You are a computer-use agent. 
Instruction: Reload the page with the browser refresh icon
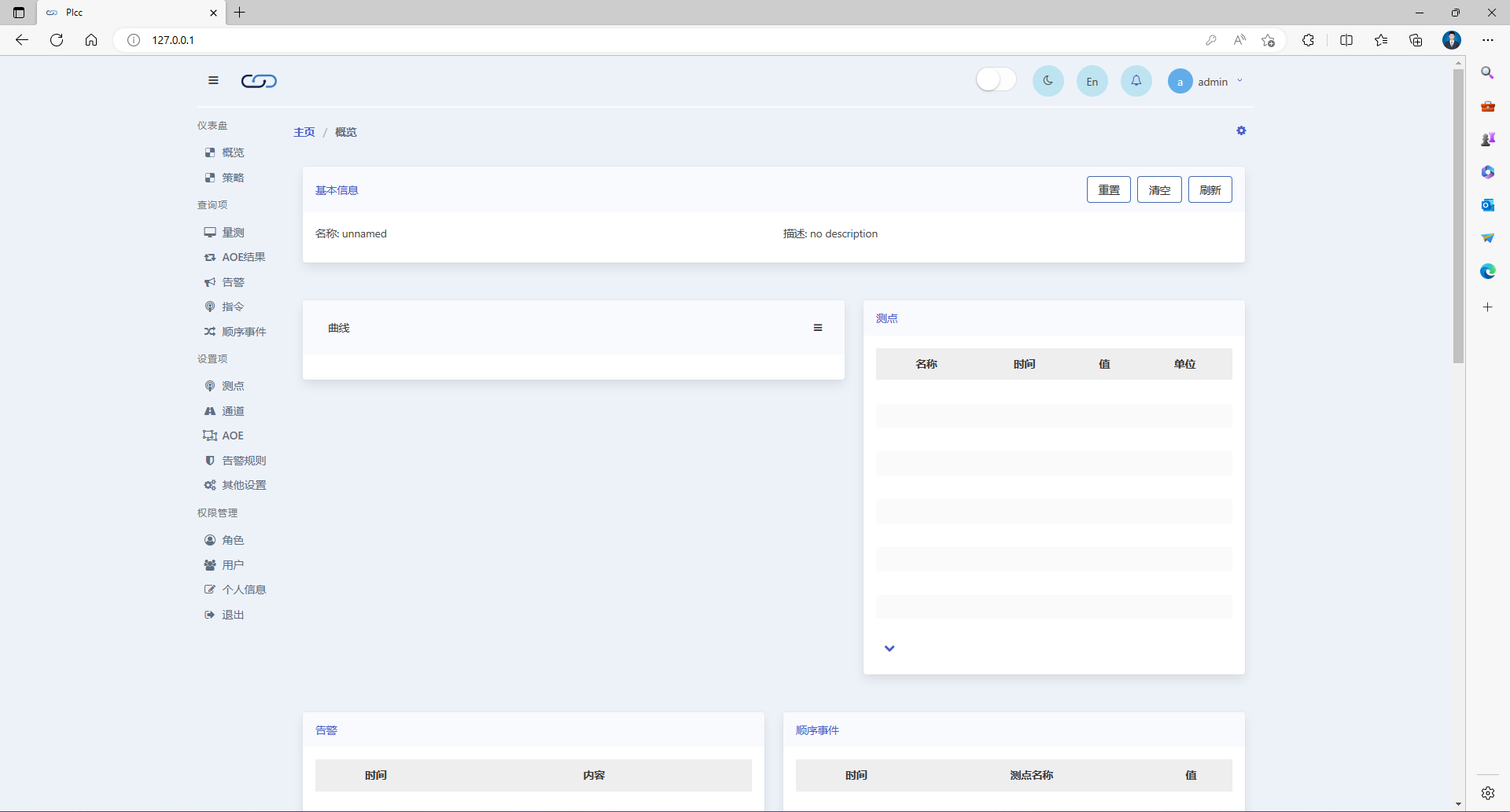(x=57, y=40)
